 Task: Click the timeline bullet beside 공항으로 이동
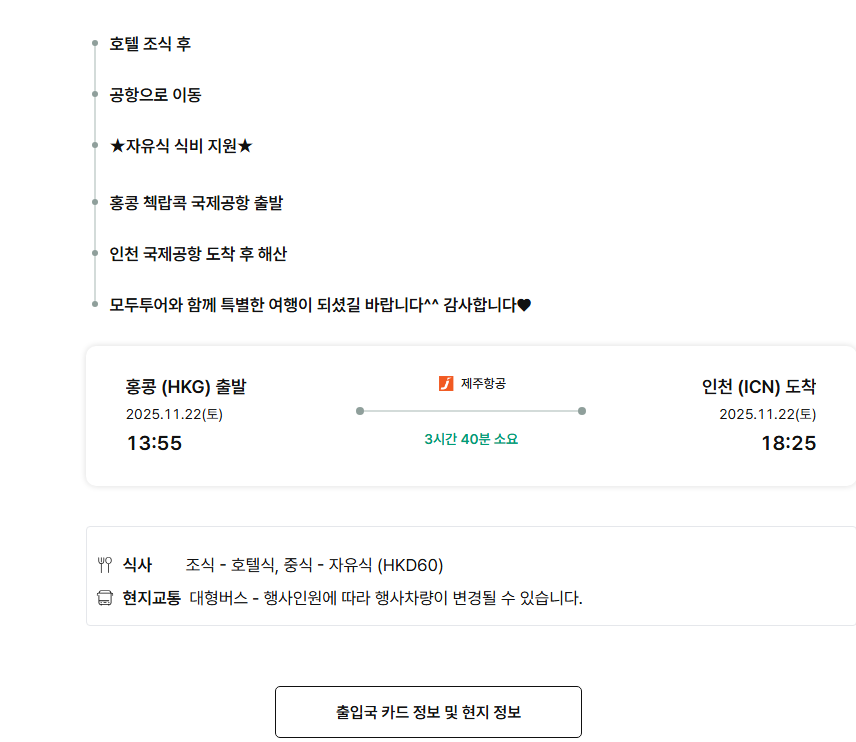click(94, 95)
